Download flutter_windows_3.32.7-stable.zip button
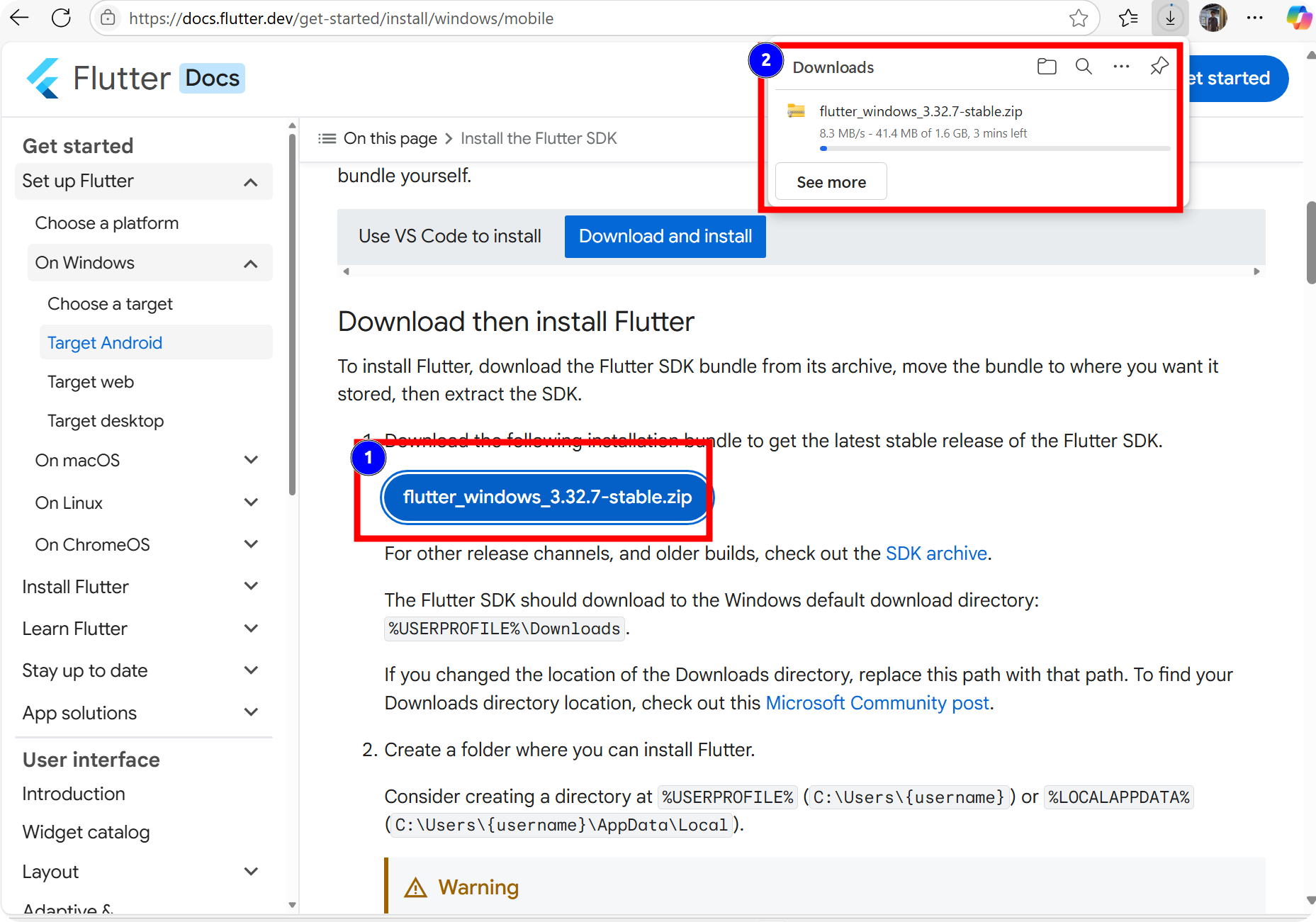The width and height of the screenshot is (1316, 922). tap(547, 497)
